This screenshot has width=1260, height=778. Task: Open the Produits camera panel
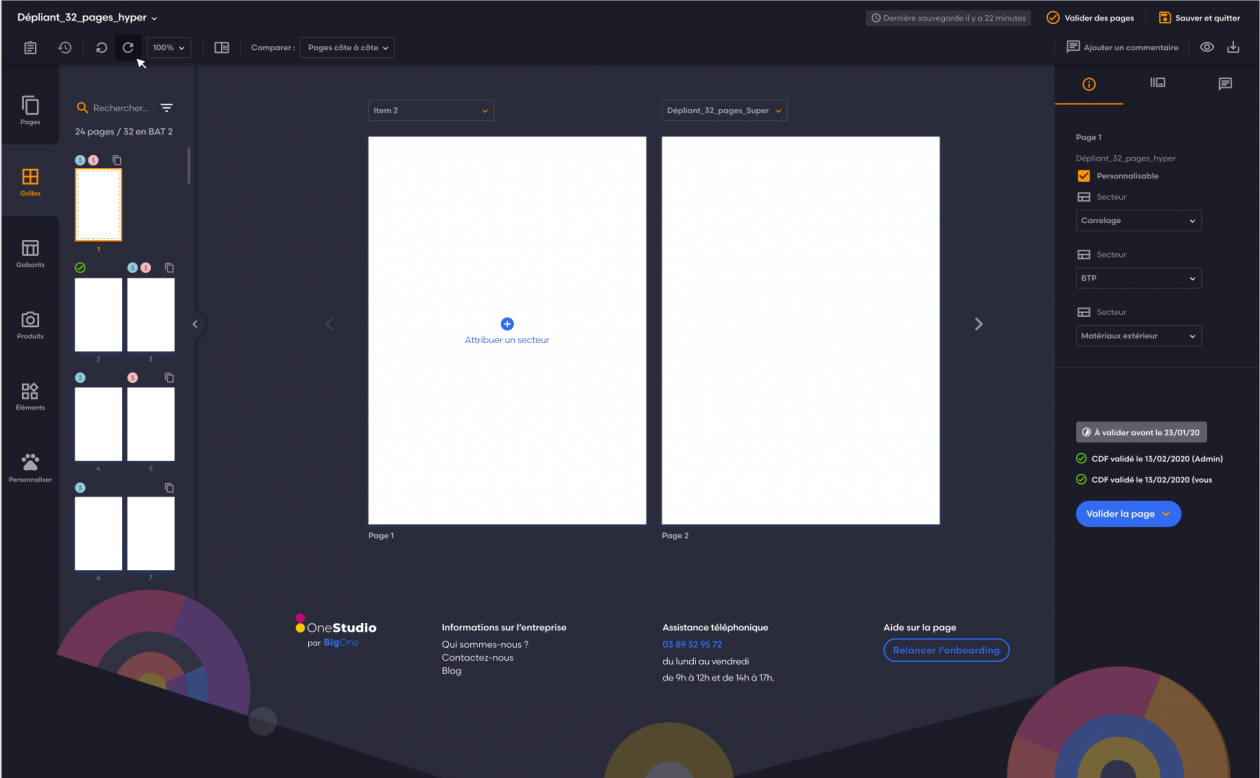point(30,325)
